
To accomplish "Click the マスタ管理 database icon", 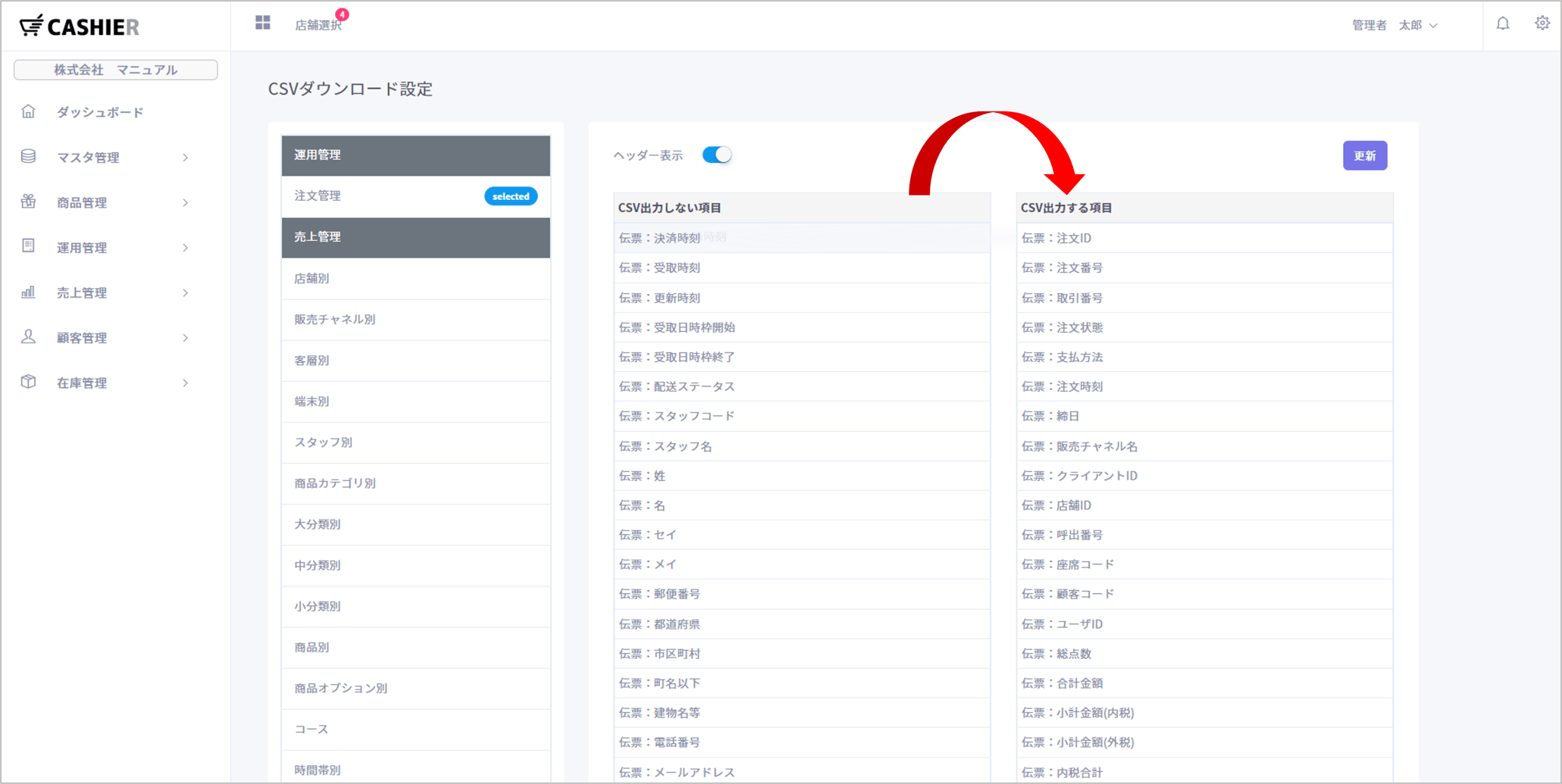I will 28,157.
